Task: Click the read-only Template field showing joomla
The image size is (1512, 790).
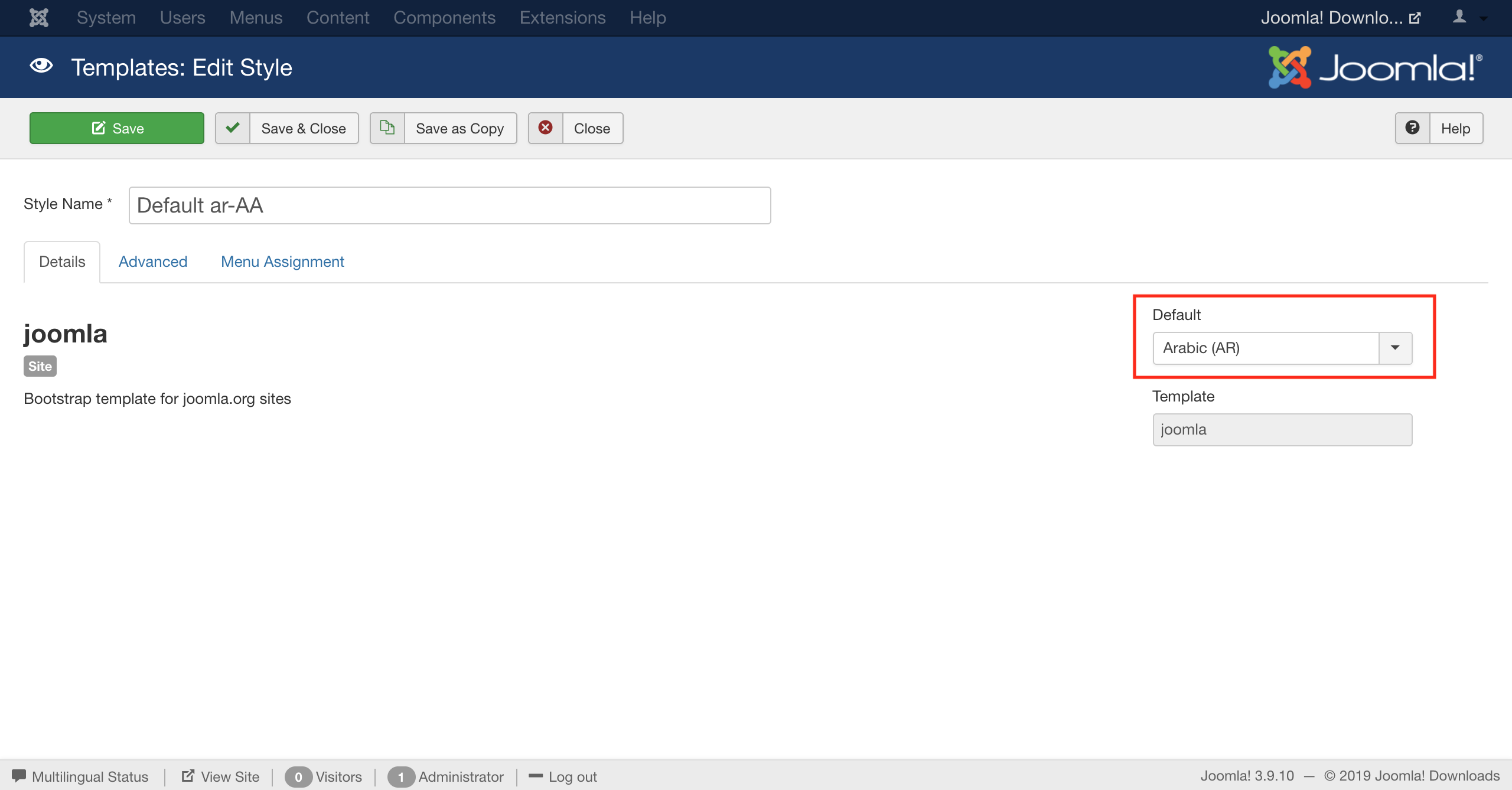Action: (1282, 430)
